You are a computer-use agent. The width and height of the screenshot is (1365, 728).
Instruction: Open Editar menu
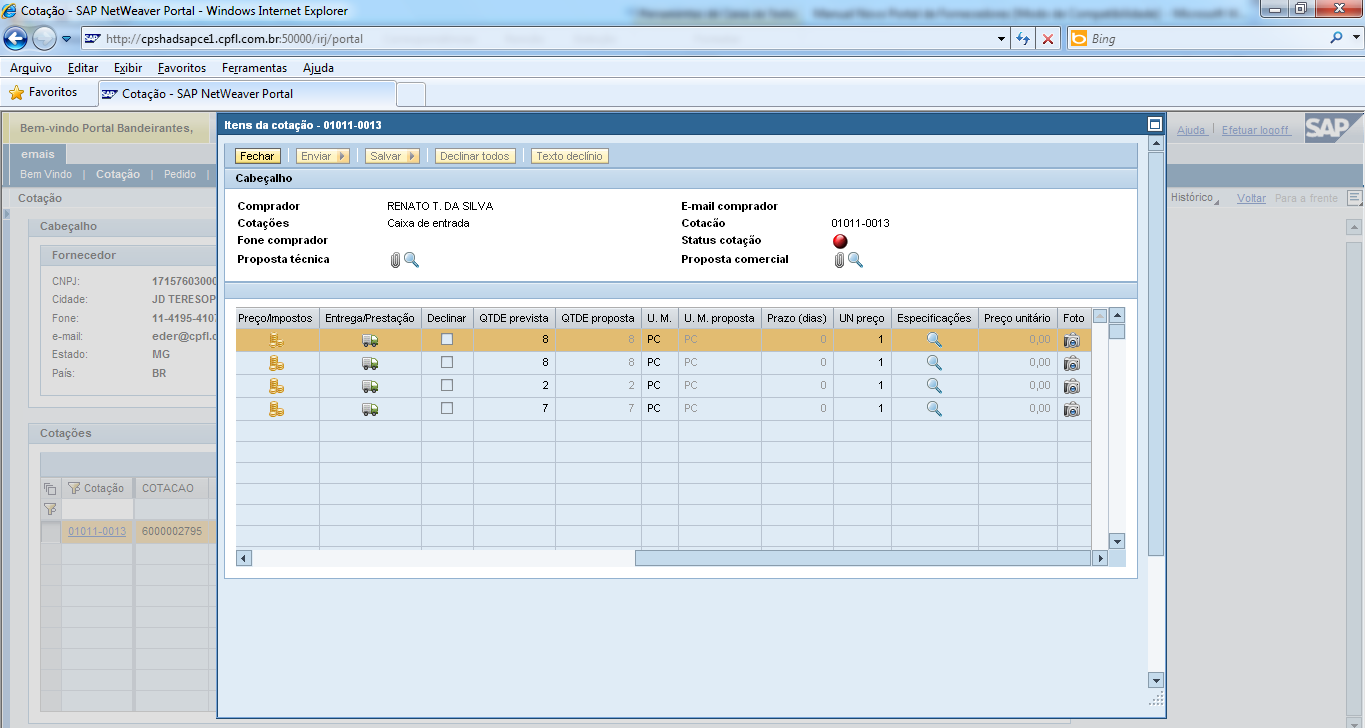point(83,68)
